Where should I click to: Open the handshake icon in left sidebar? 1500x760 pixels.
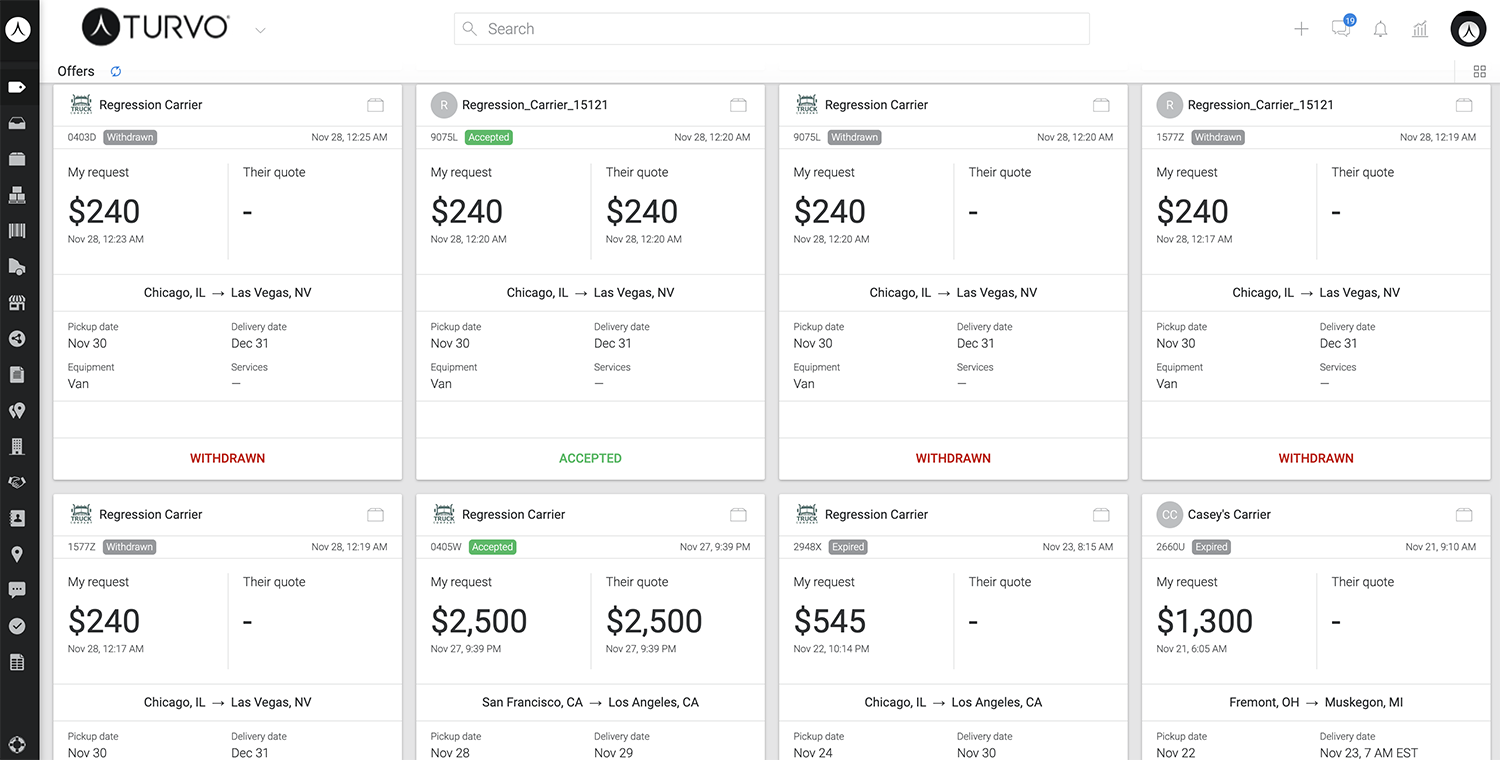(x=17, y=482)
